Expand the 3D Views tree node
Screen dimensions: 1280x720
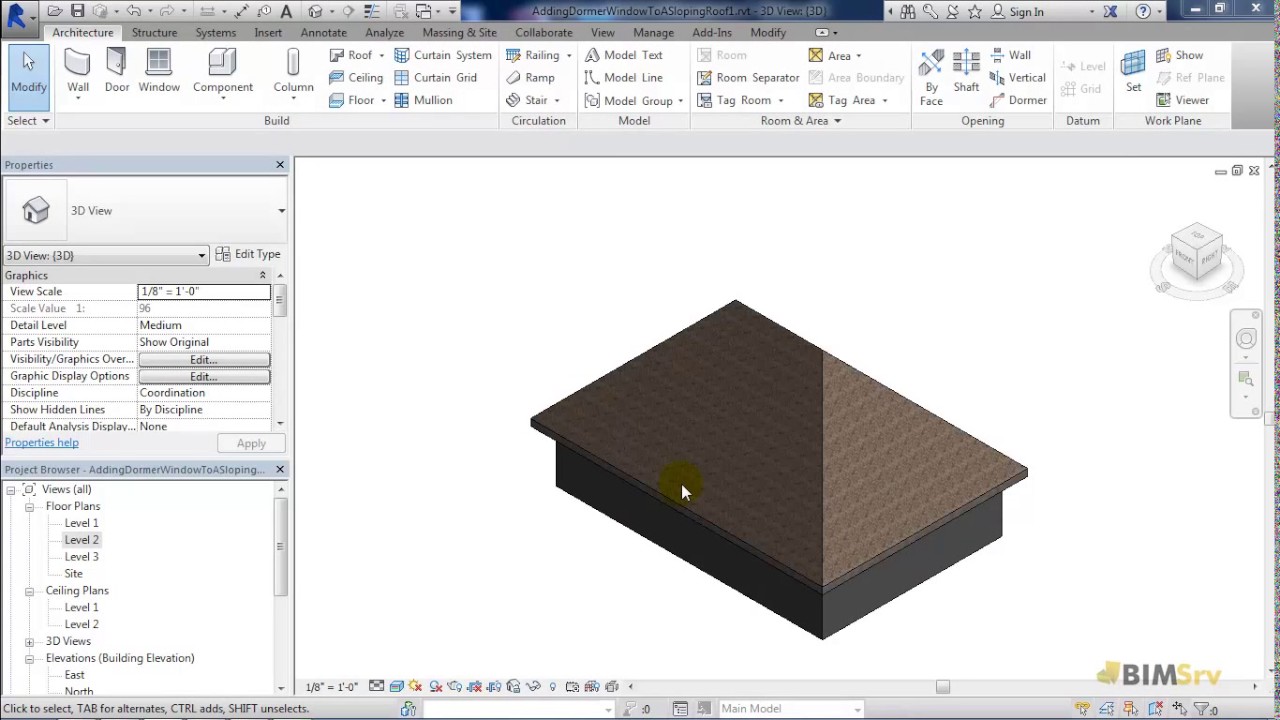[x=30, y=641]
